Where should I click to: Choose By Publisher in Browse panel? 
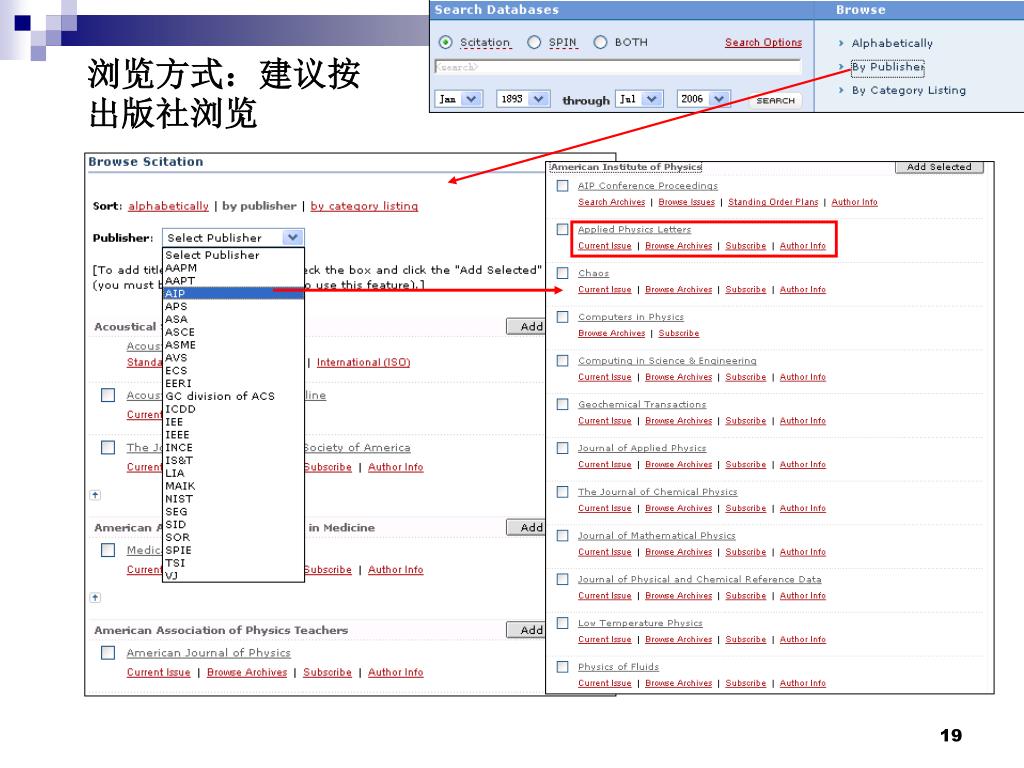(x=888, y=67)
